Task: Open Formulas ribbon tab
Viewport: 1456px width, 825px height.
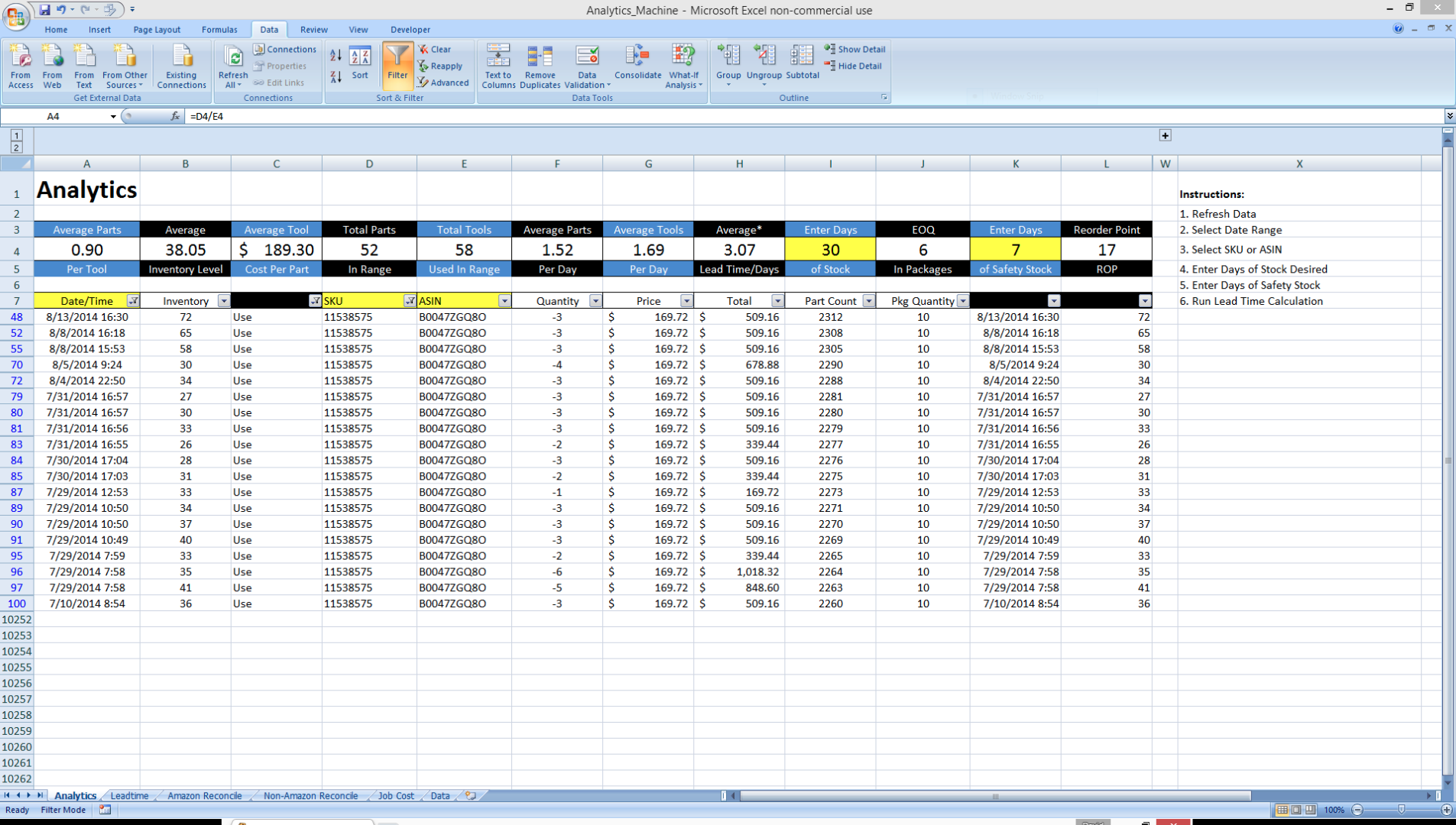Action: coord(219,30)
